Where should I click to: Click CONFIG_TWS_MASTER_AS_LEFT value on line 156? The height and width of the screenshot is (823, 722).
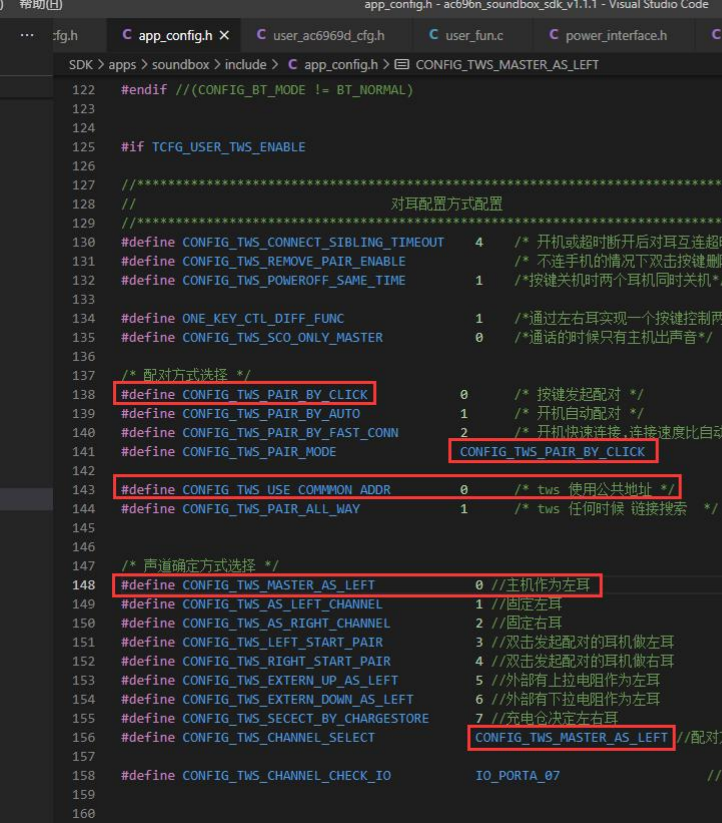pyautogui.click(x=571, y=737)
